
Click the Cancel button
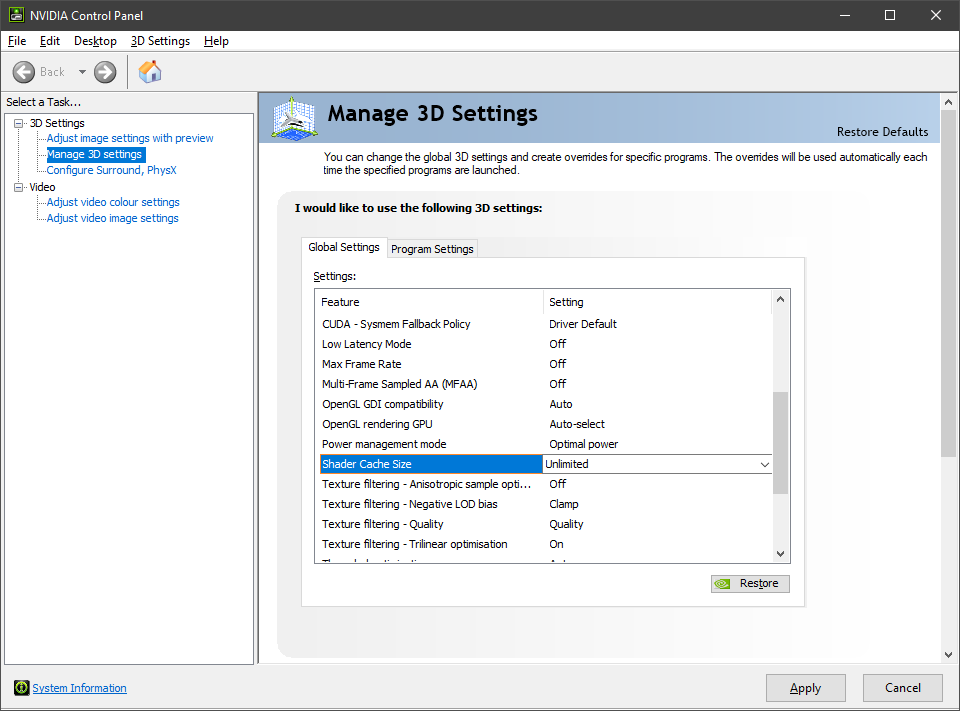902,688
